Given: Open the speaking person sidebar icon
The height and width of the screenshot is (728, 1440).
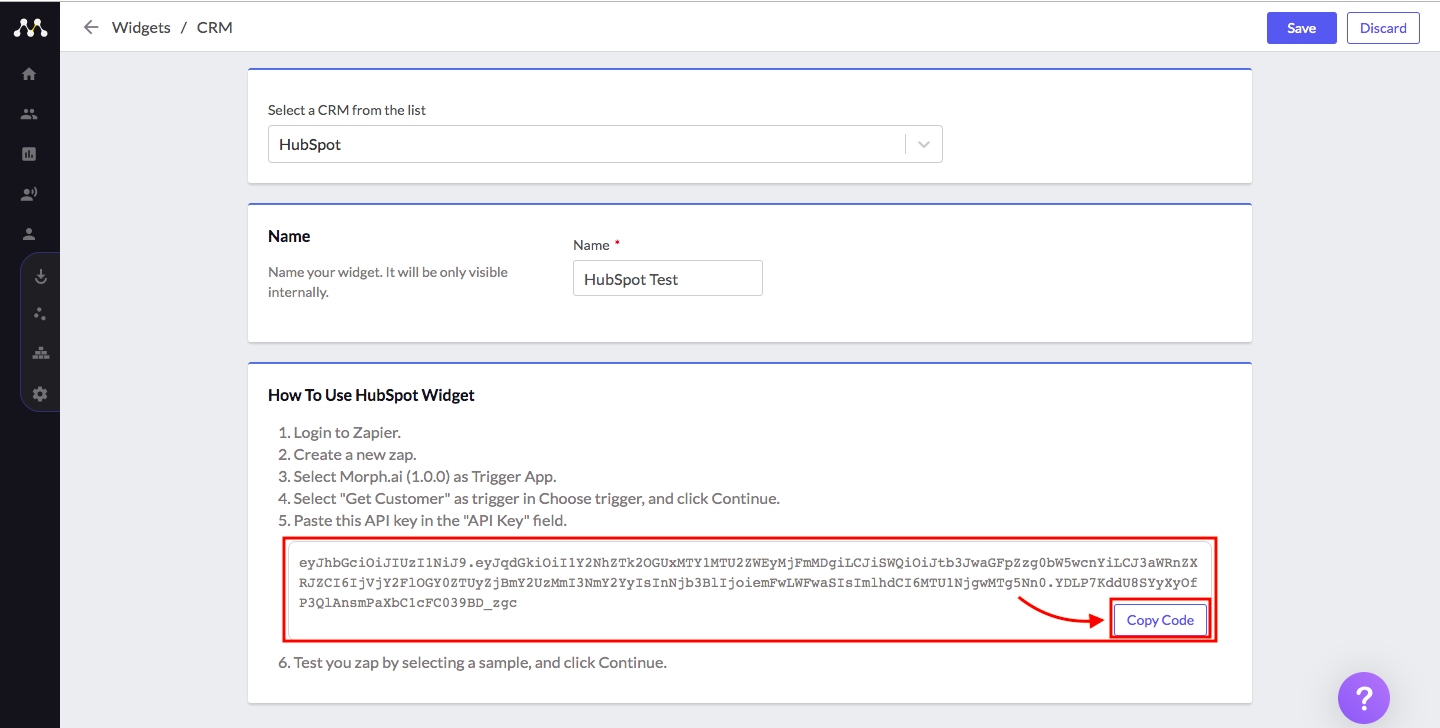Looking at the screenshot, I should coord(29,194).
